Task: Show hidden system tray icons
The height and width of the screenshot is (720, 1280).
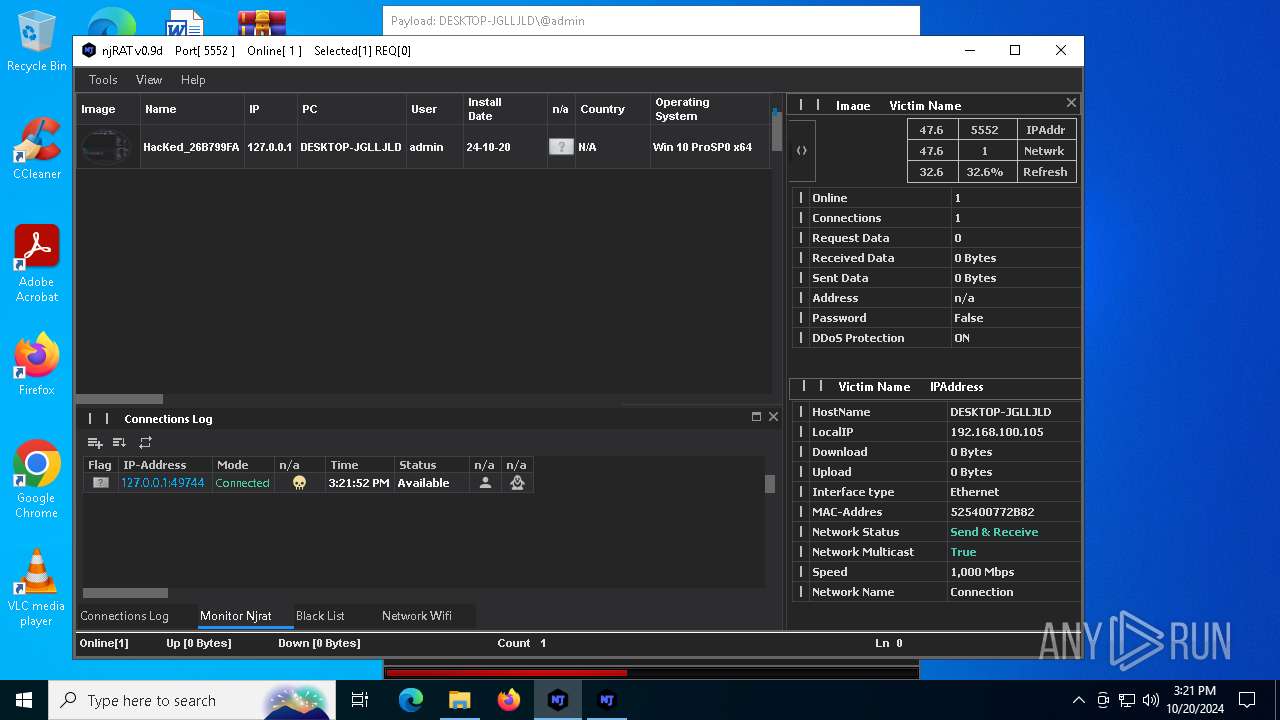Action: click(x=1078, y=700)
